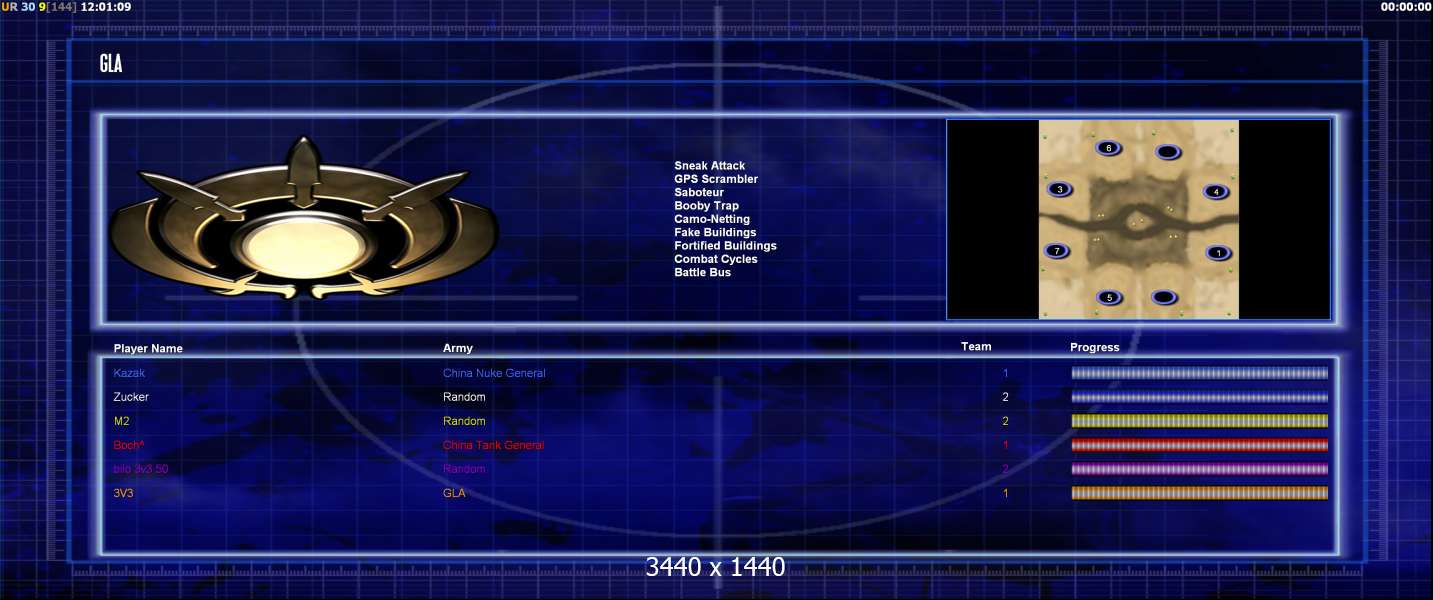This screenshot has height=600, width=1433.
Task: Click Zucker's Random army entry
Action: tap(464, 397)
